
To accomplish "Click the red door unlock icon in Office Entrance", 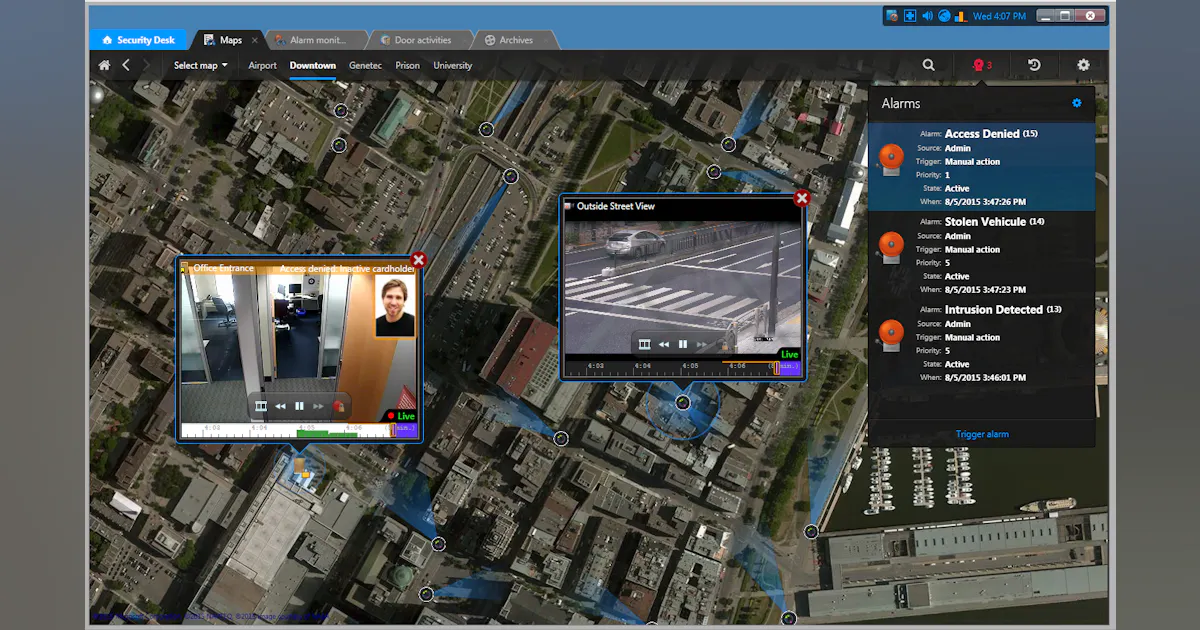I will [x=338, y=406].
